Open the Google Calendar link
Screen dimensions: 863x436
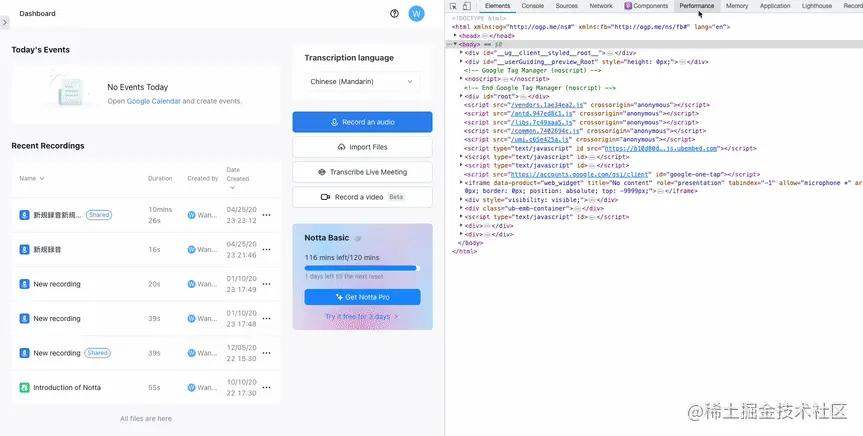click(154, 101)
